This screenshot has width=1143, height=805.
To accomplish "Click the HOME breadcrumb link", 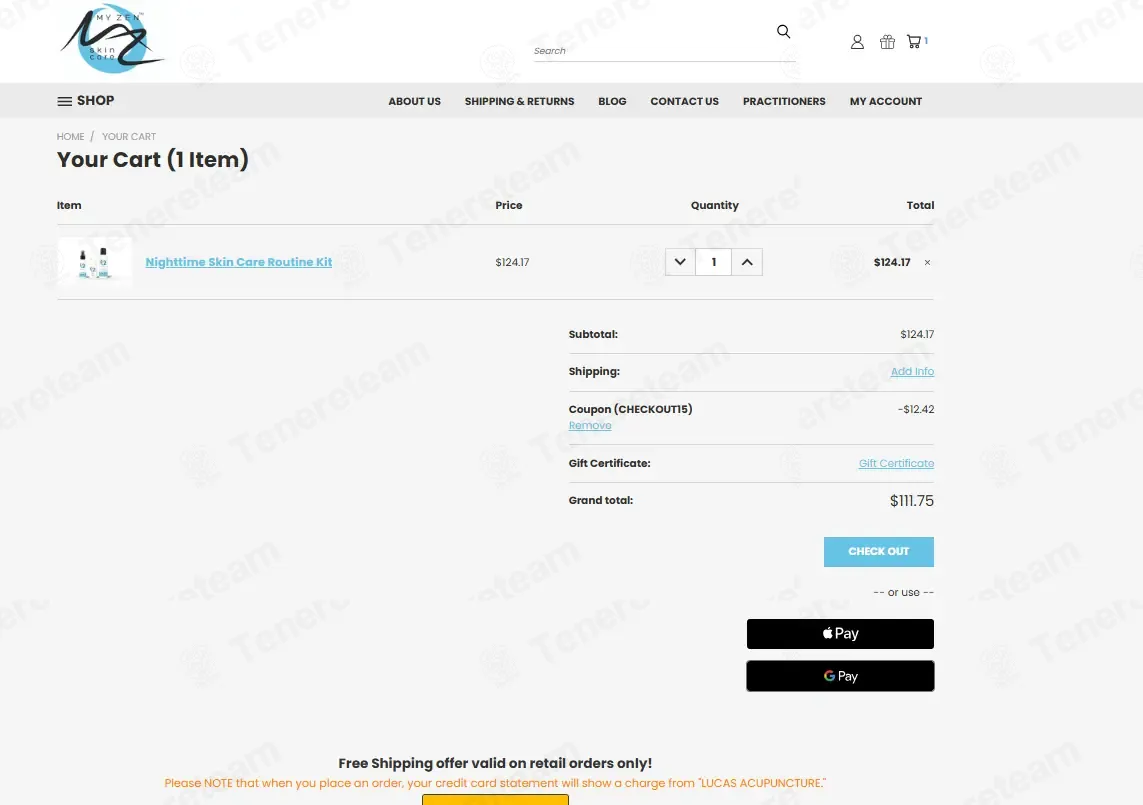I will click(x=71, y=136).
